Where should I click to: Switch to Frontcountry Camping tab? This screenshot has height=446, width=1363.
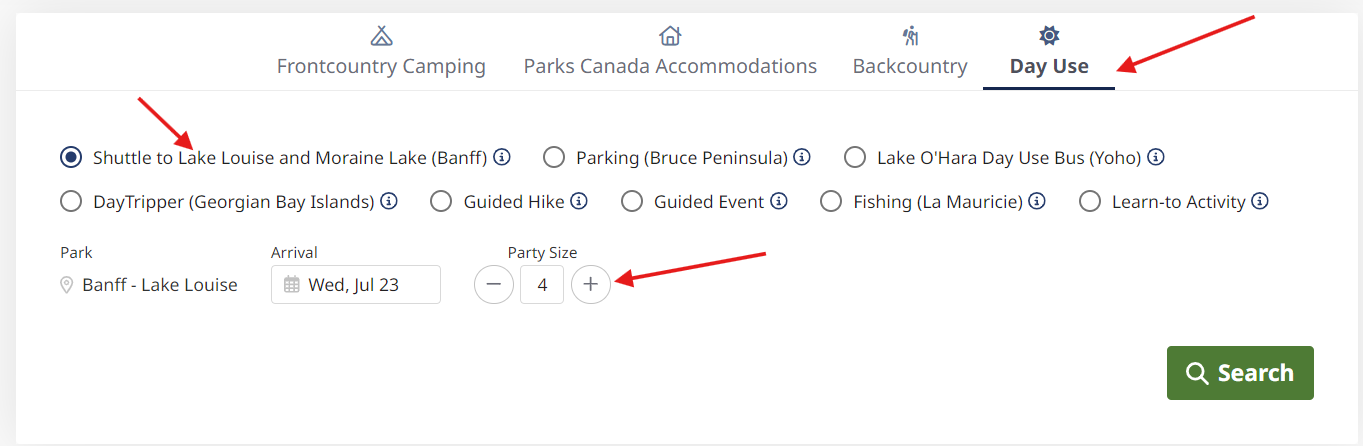tap(381, 53)
